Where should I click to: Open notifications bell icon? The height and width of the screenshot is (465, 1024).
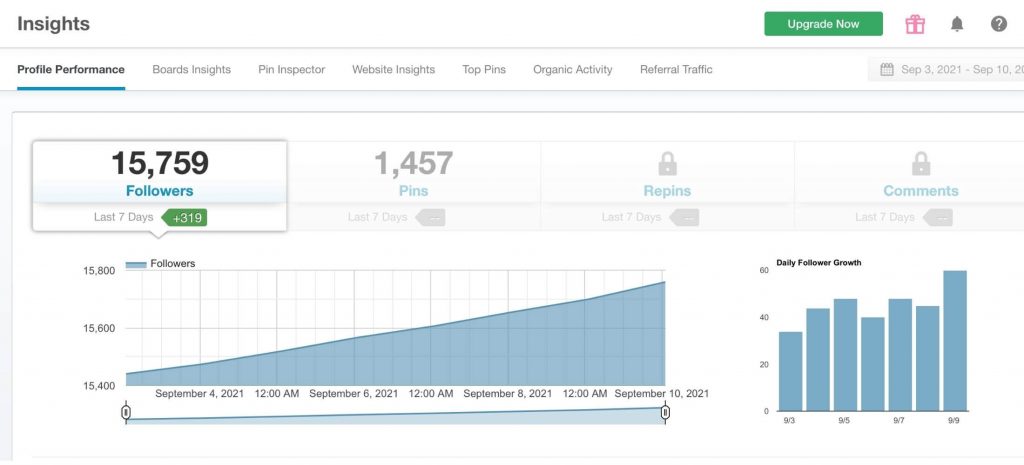click(x=957, y=24)
